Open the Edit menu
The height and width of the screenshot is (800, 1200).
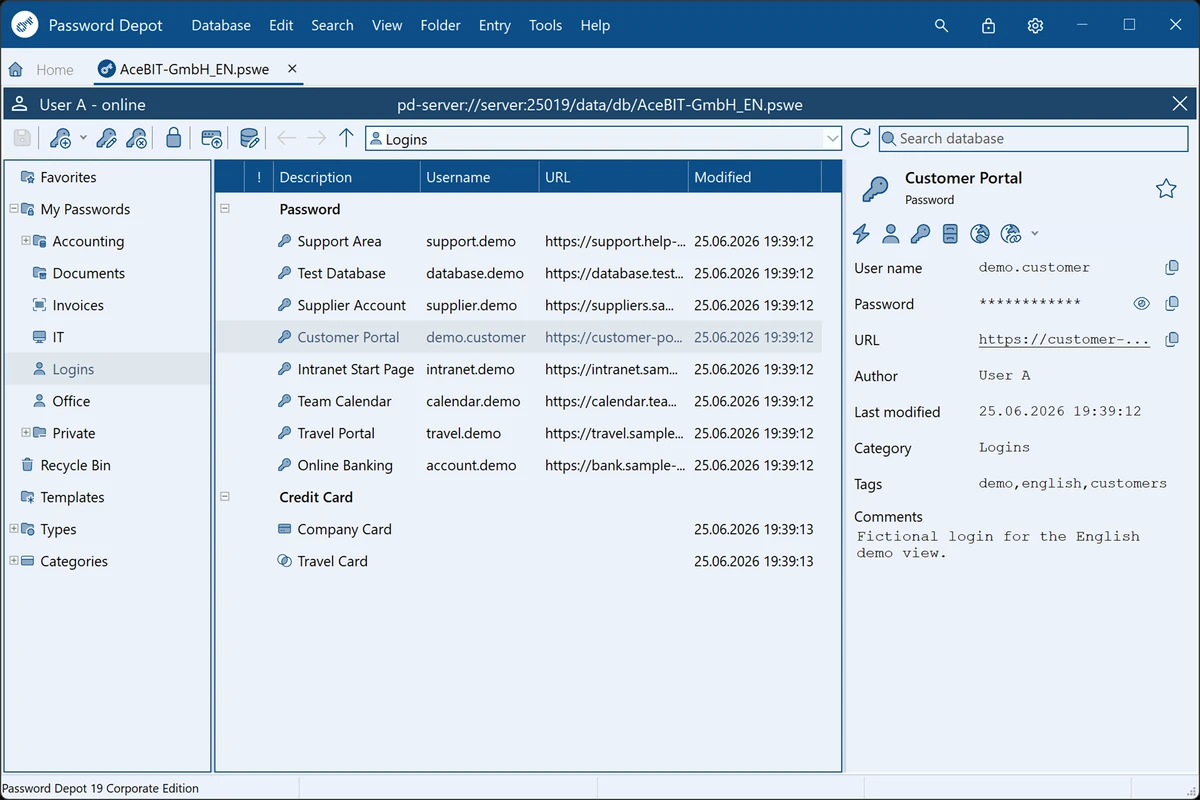tap(281, 26)
